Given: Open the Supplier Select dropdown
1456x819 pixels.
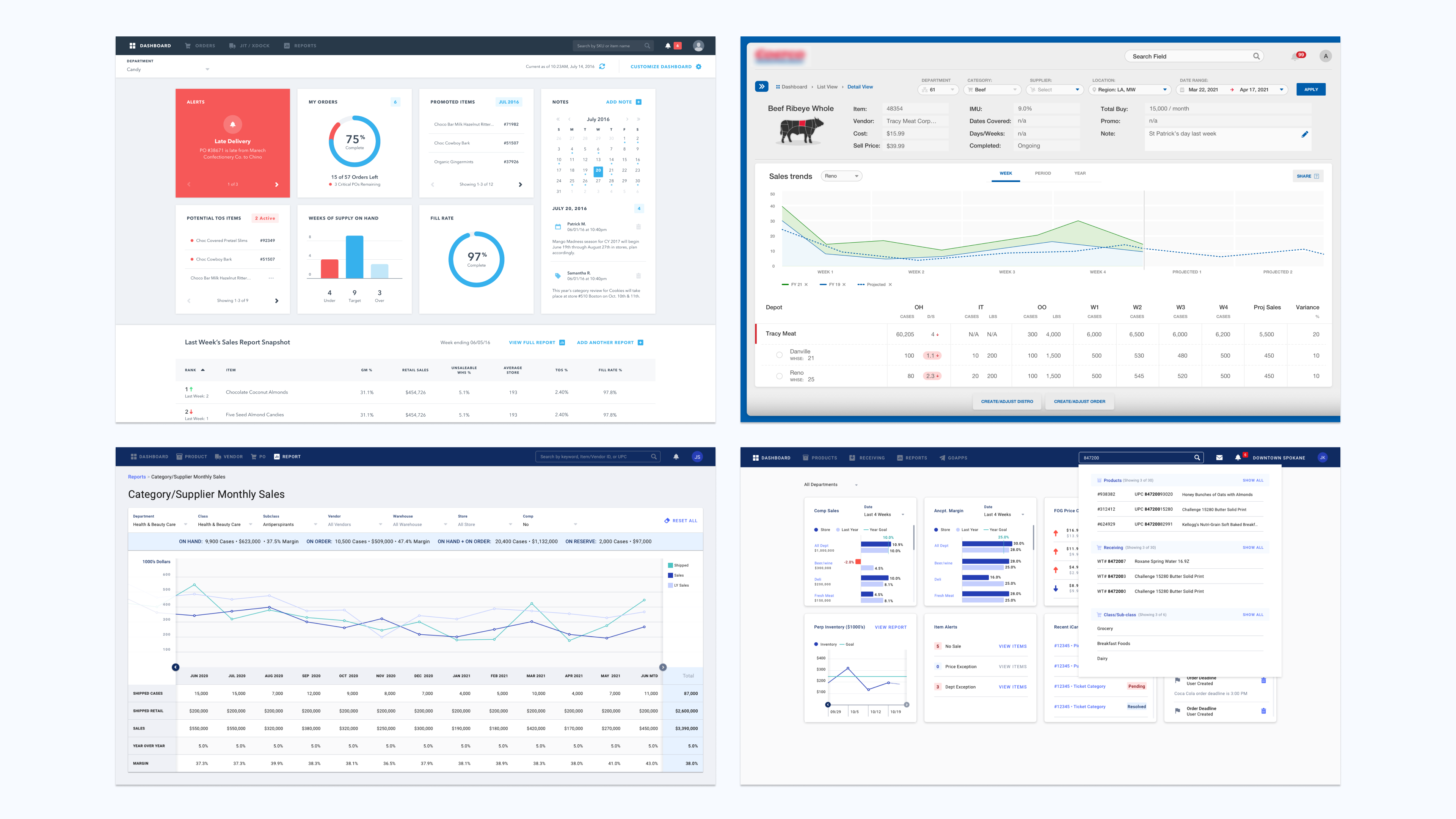Looking at the screenshot, I should tap(1055, 89).
